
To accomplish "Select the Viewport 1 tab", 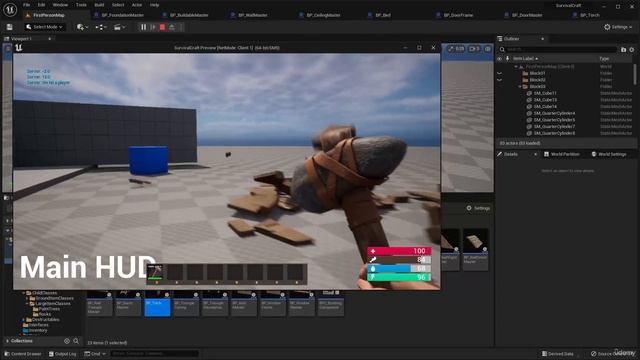I will 21,39.
